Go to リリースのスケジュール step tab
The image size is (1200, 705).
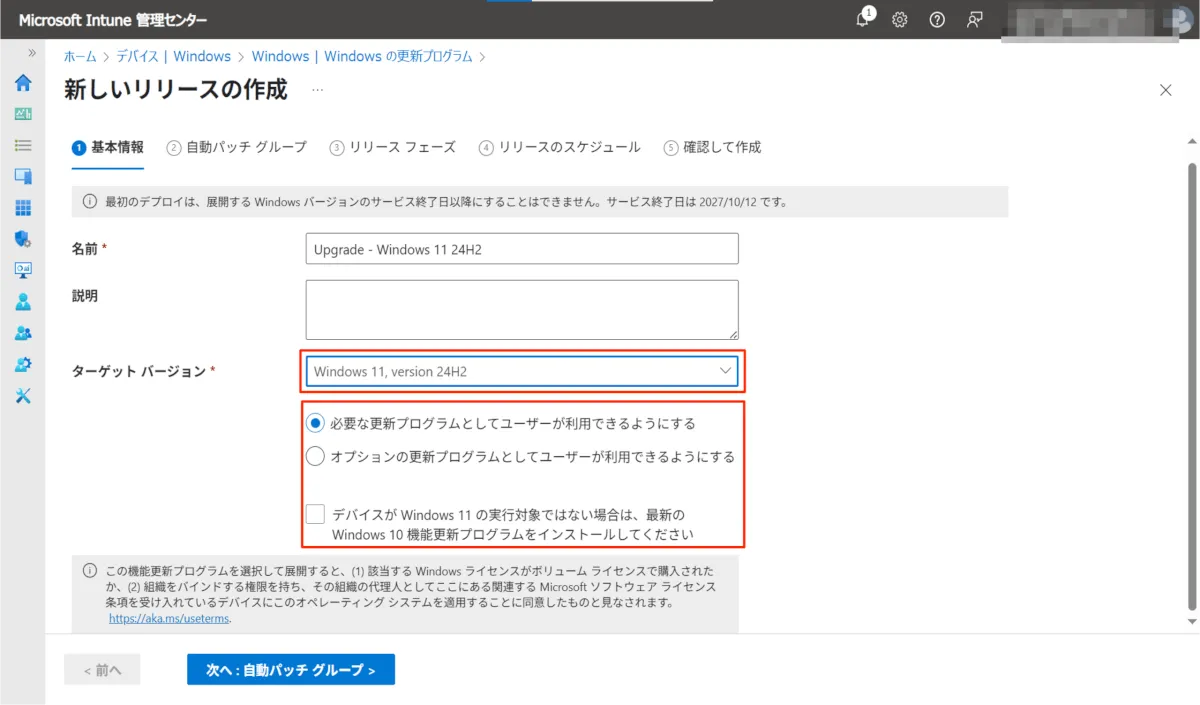point(560,147)
